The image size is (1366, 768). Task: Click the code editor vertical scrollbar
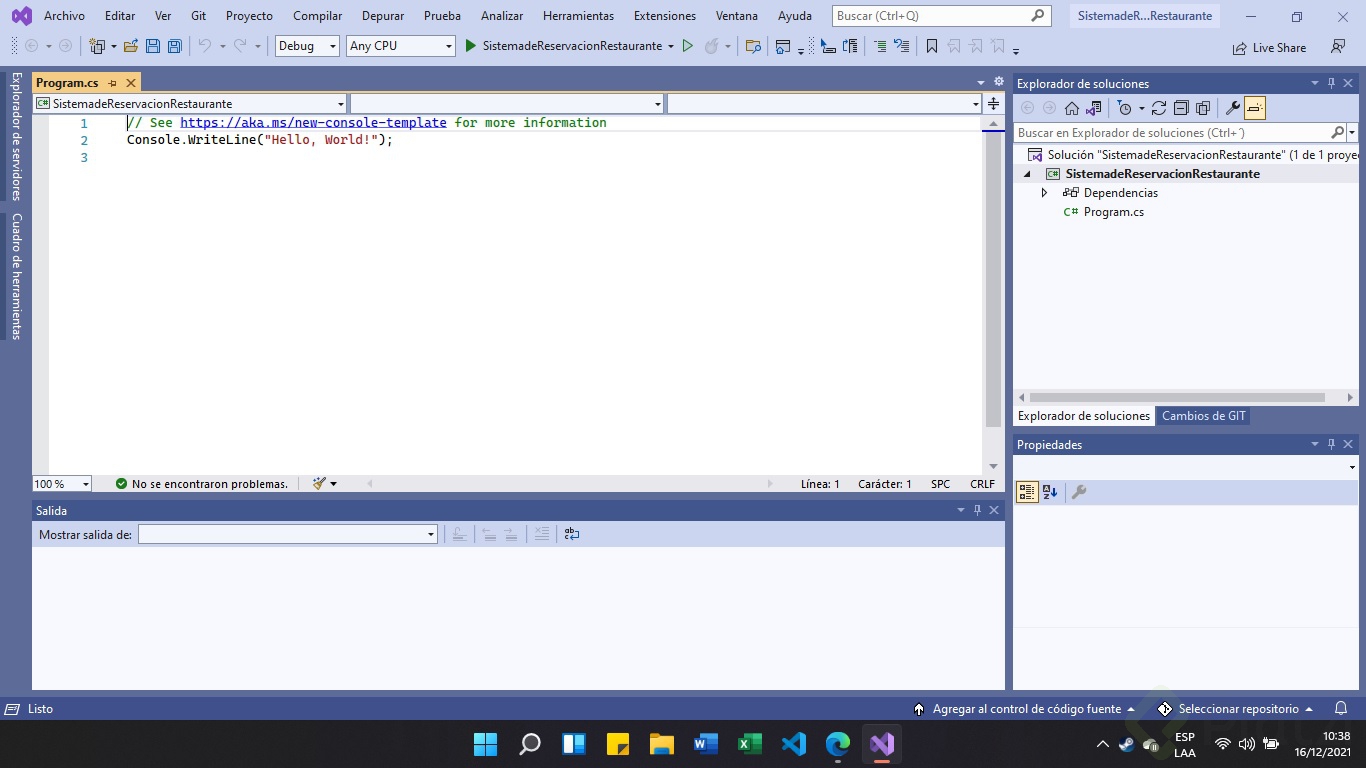[x=992, y=280]
